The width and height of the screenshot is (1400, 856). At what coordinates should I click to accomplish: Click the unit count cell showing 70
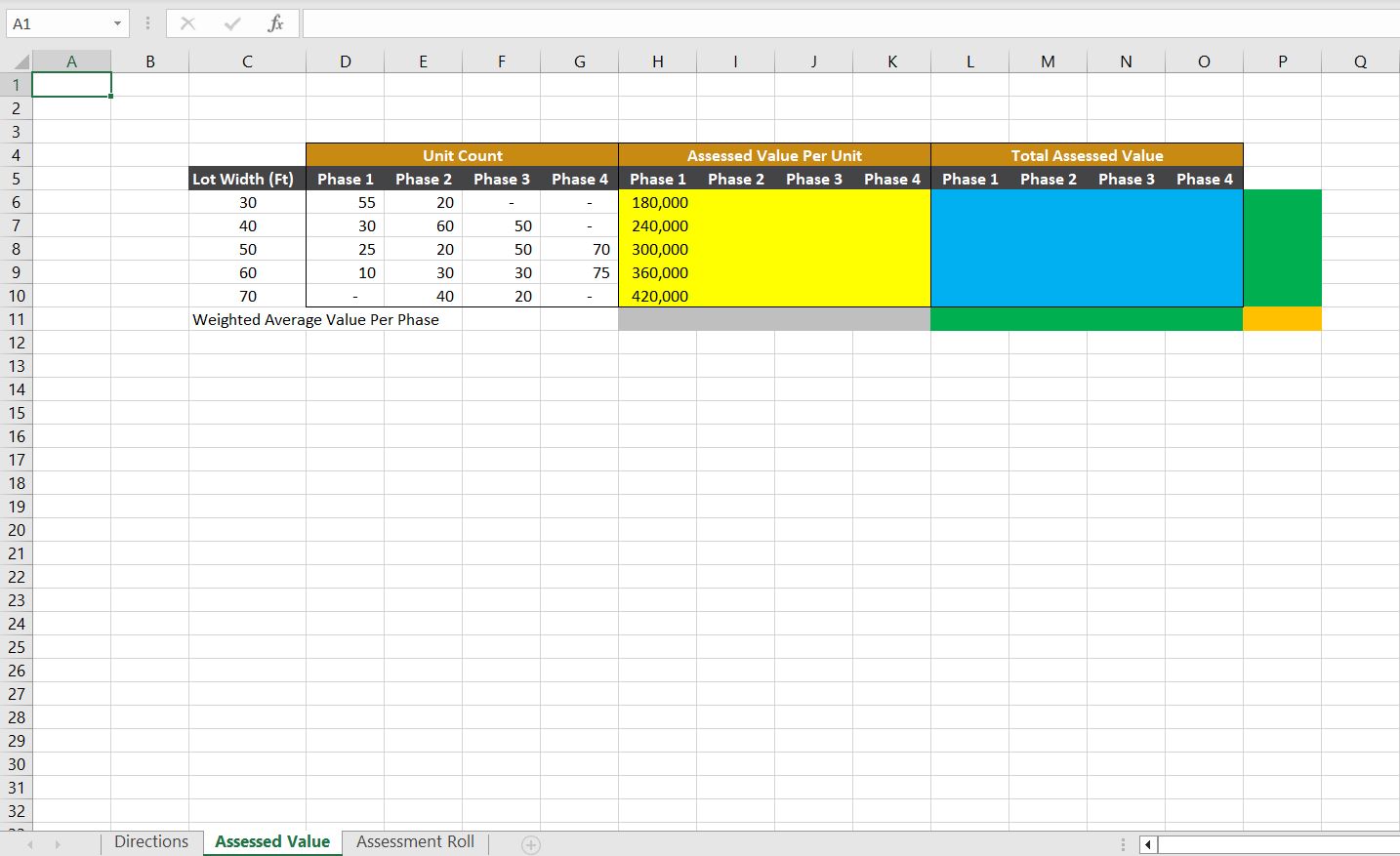(x=579, y=249)
